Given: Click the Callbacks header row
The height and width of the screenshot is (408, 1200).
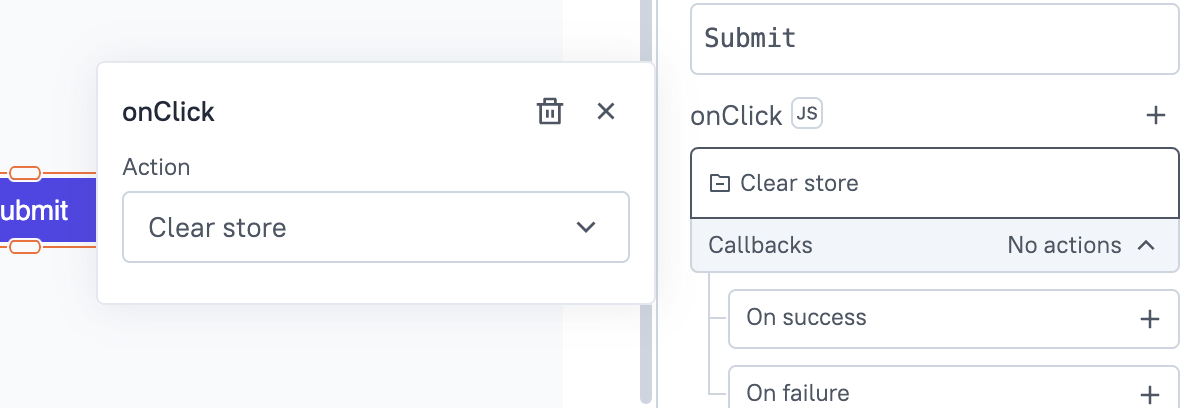Looking at the screenshot, I should tap(850, 245).
